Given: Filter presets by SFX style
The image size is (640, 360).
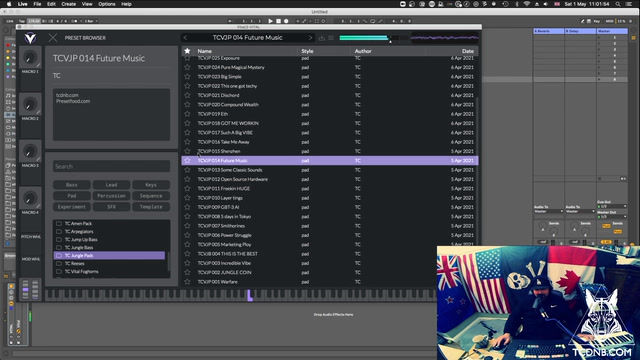Looking at the screenshot, I should [111, 207].
